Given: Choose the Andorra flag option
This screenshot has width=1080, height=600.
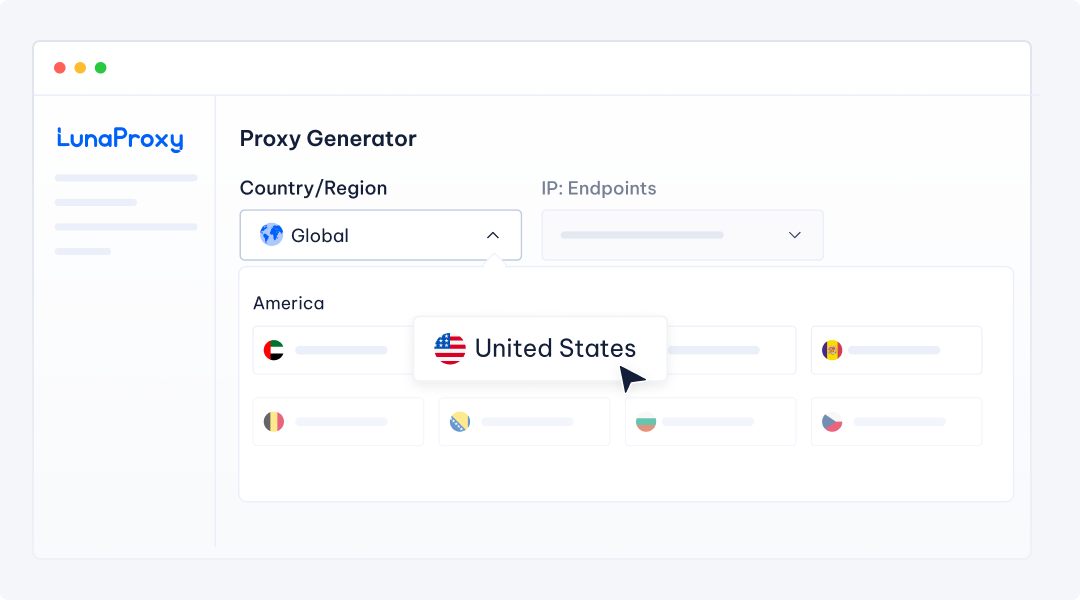Looking at the screenshot, I should (x=832, y=350).
